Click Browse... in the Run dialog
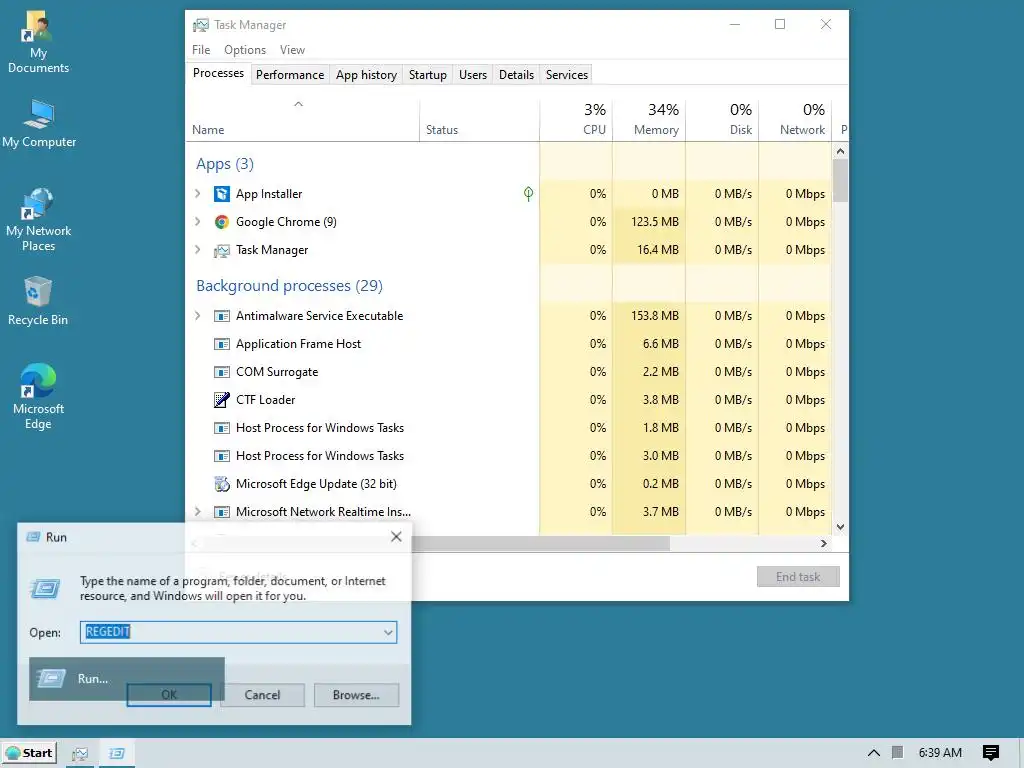 356,695
